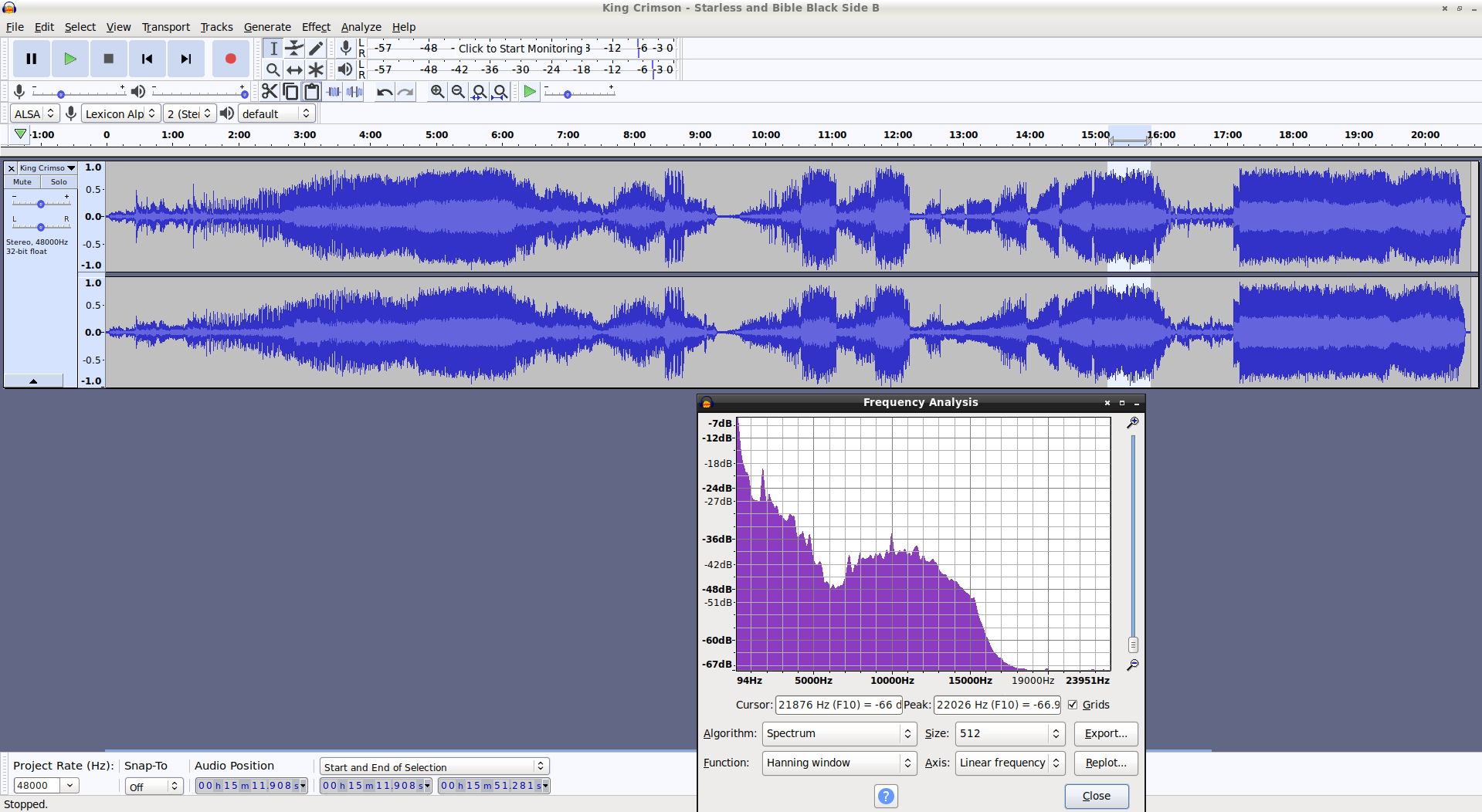1482x812 pixels.
Task: Click the Play-at-speed green button
Action: point(530,92)
